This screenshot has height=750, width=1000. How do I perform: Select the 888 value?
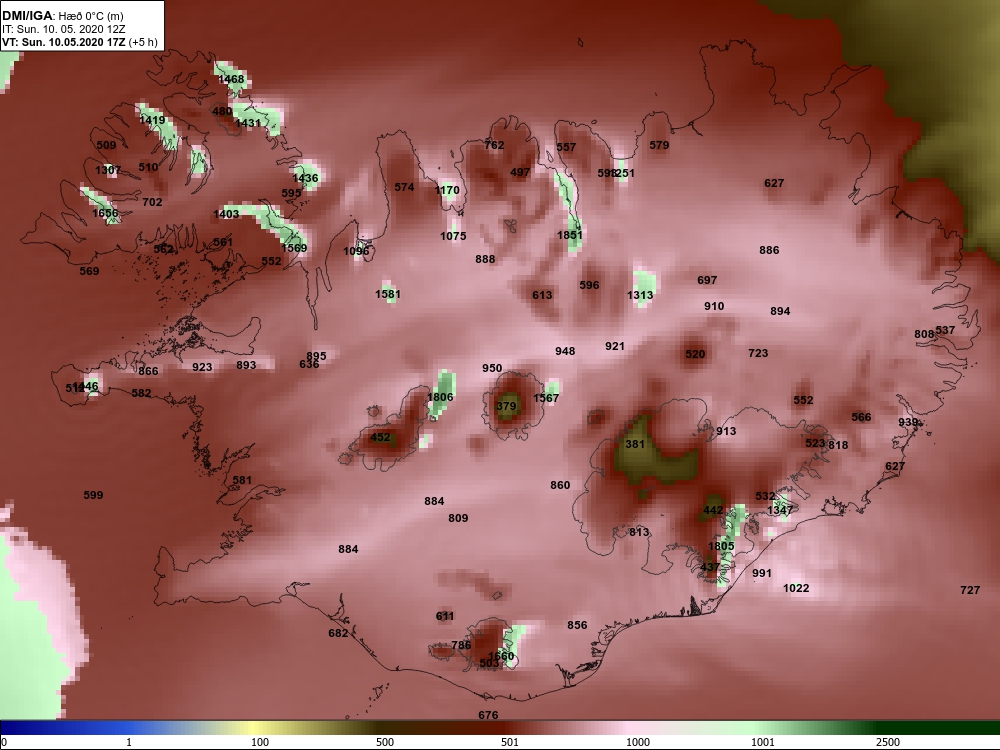485,258
